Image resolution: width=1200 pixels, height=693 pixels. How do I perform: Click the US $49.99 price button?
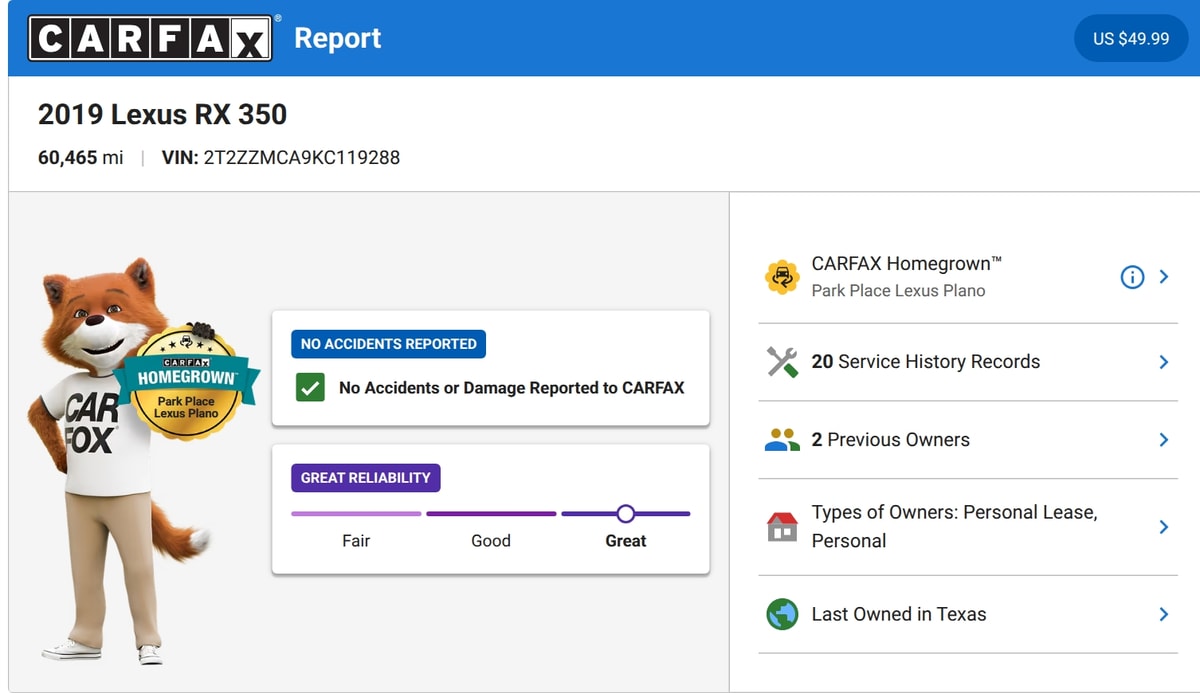pos(1131,38)
